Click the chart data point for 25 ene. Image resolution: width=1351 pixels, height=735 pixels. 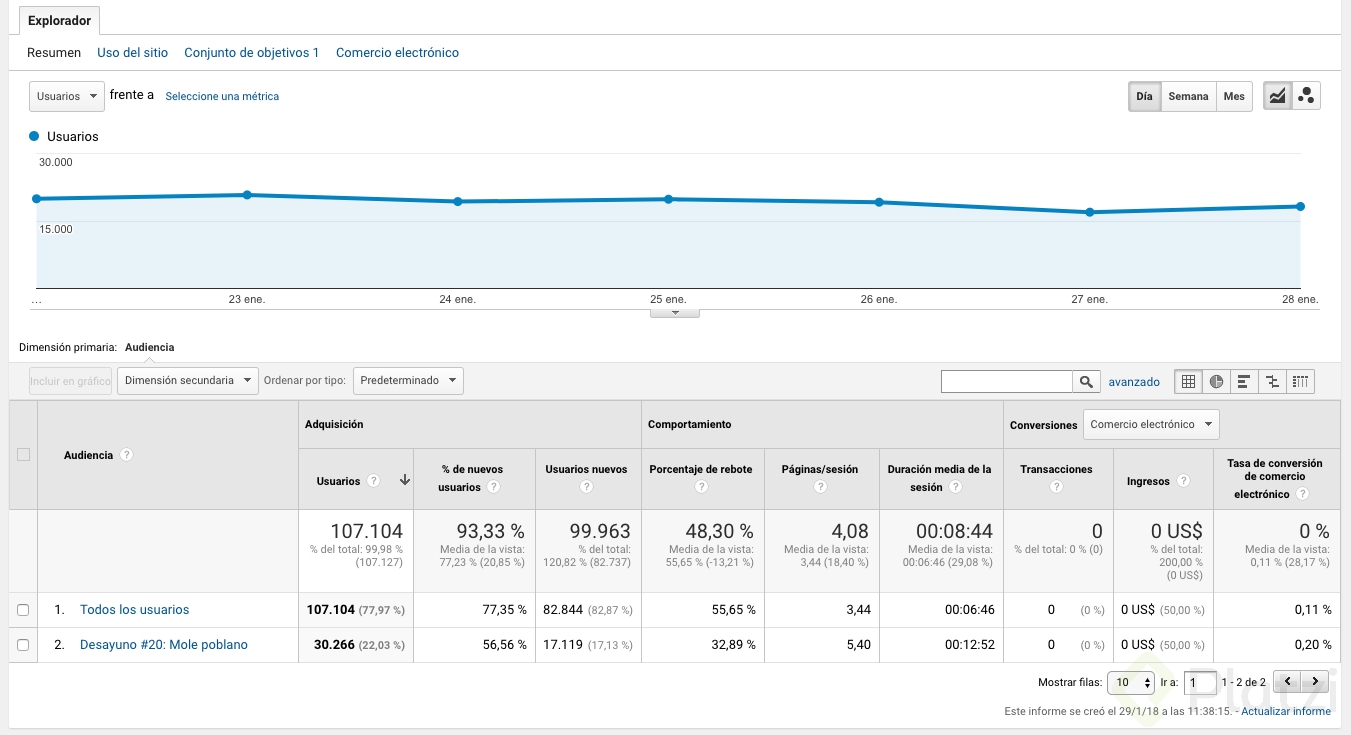click(x=668, y=199)
